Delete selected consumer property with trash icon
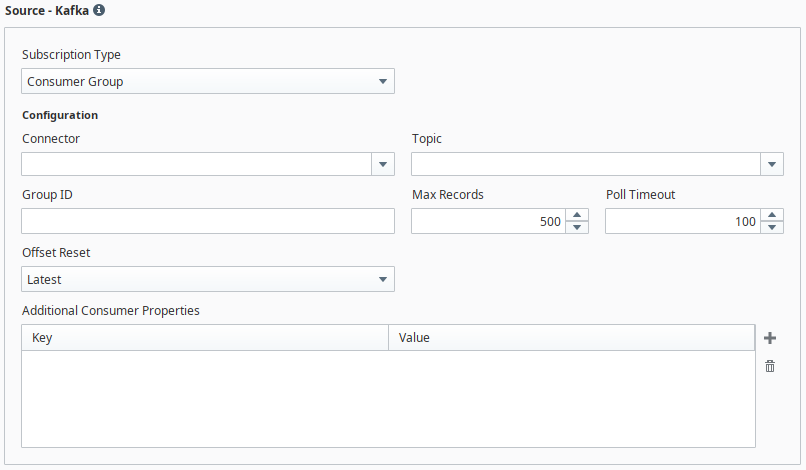Image resolution: width=806 pixels, height=470 pixels. (x=770, y=366)
